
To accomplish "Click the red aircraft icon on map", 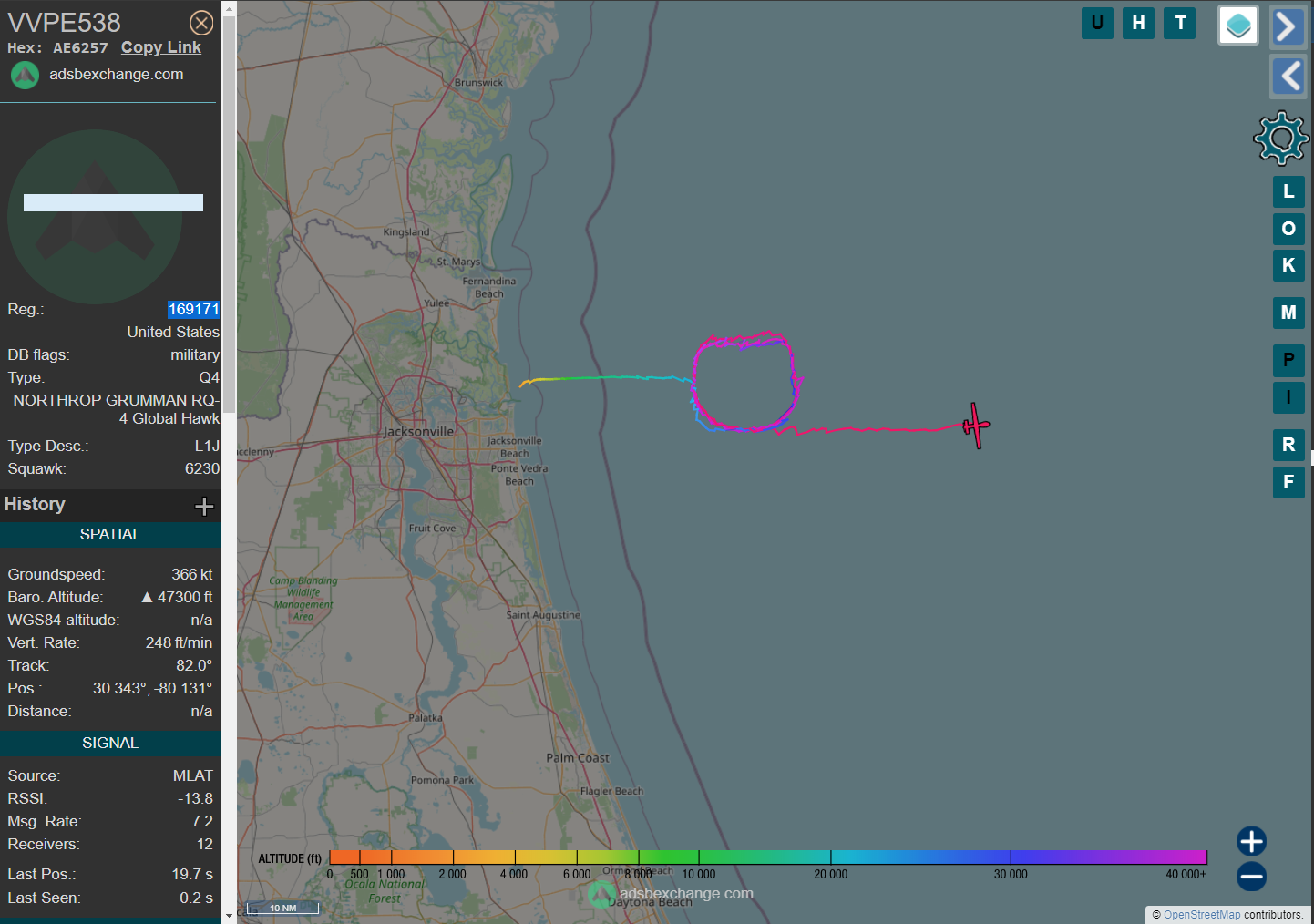I will [x=976, y=426].
